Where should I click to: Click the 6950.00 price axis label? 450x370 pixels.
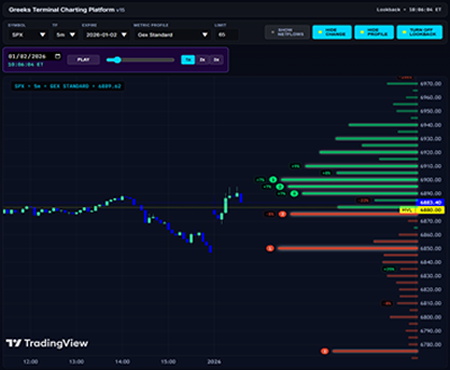point(431,111)
